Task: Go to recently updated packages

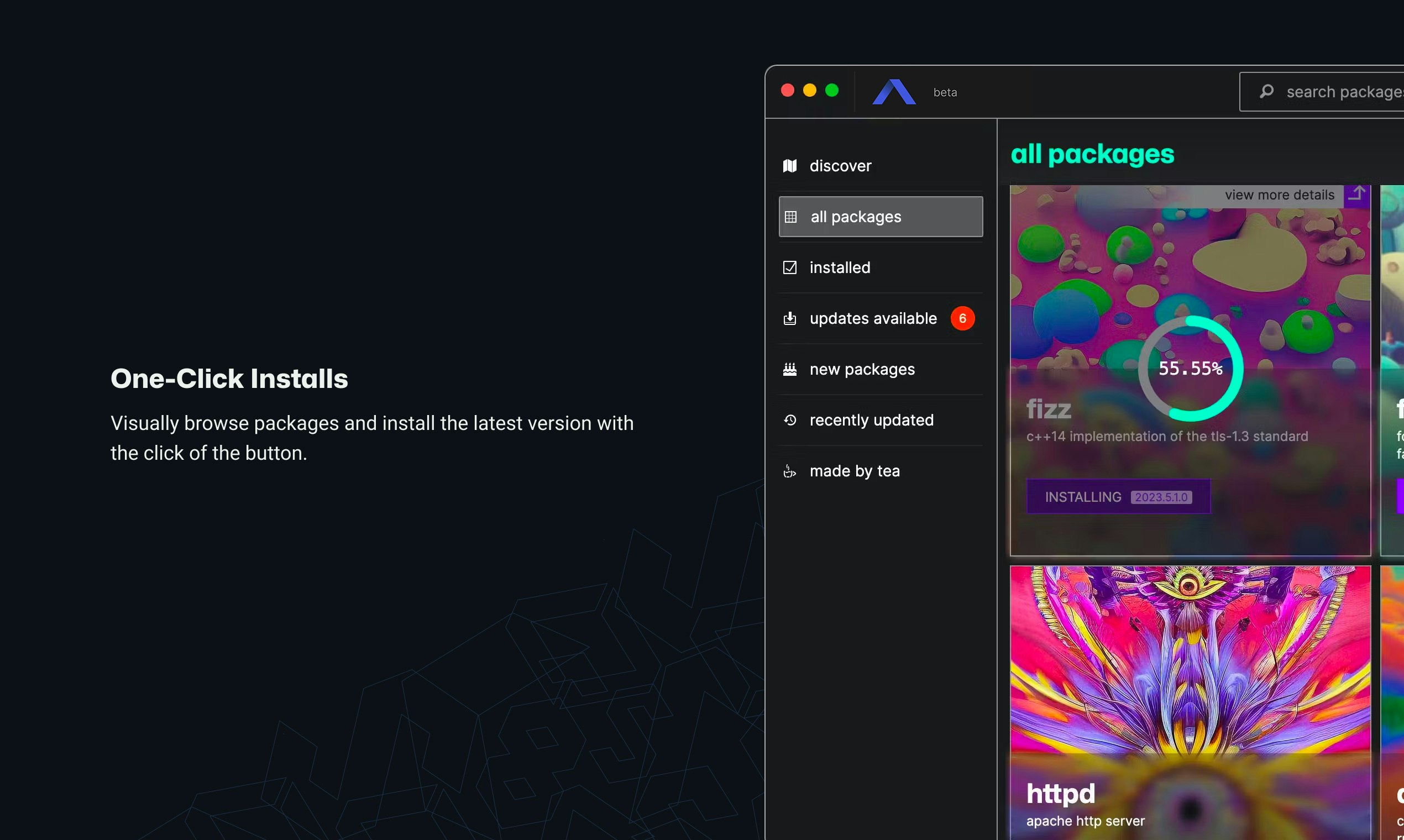Action: click(871, 420)
